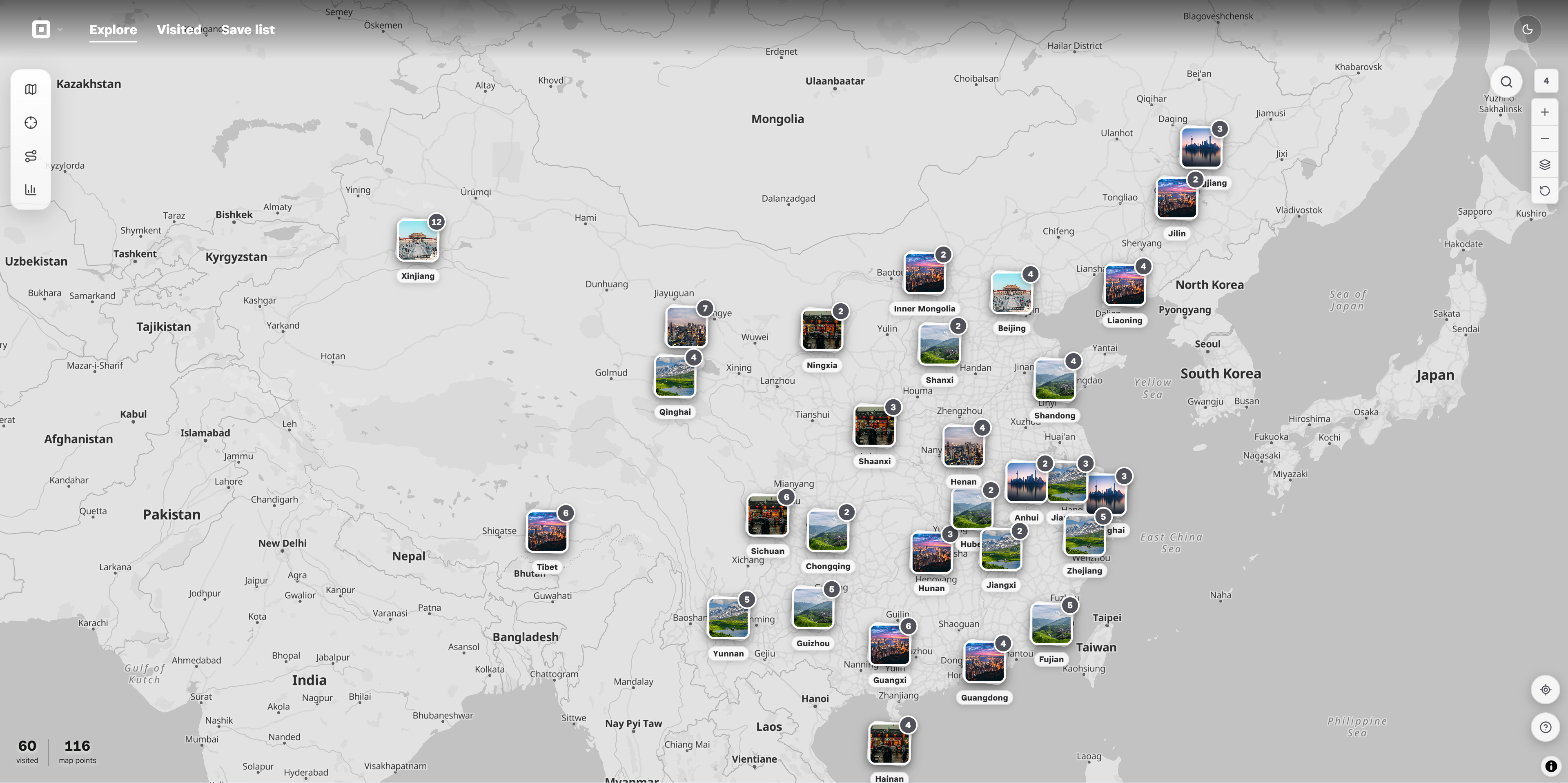Screen dimensions: 1568x783
Task: Switch to the Save list tab
Action: pyautogui.click(x=248, y=30)
